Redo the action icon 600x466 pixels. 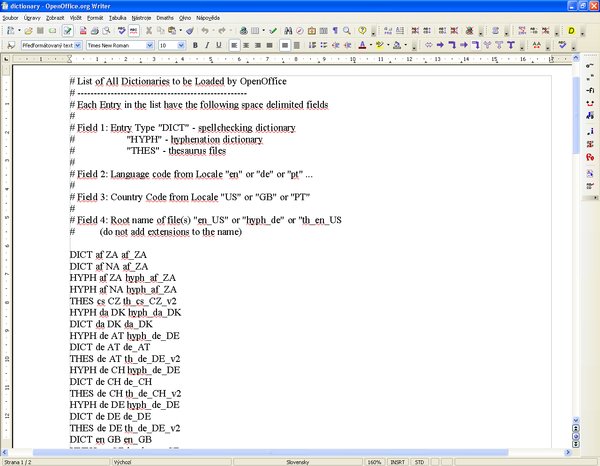[222, 31]
